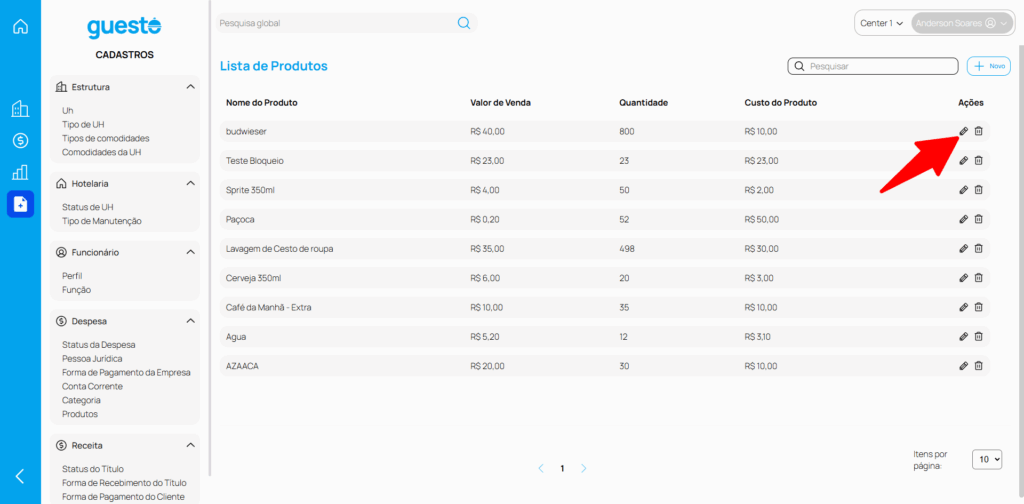Open the bar chart reports sidebar icon
1024x504 pixels.
(20, 172)
